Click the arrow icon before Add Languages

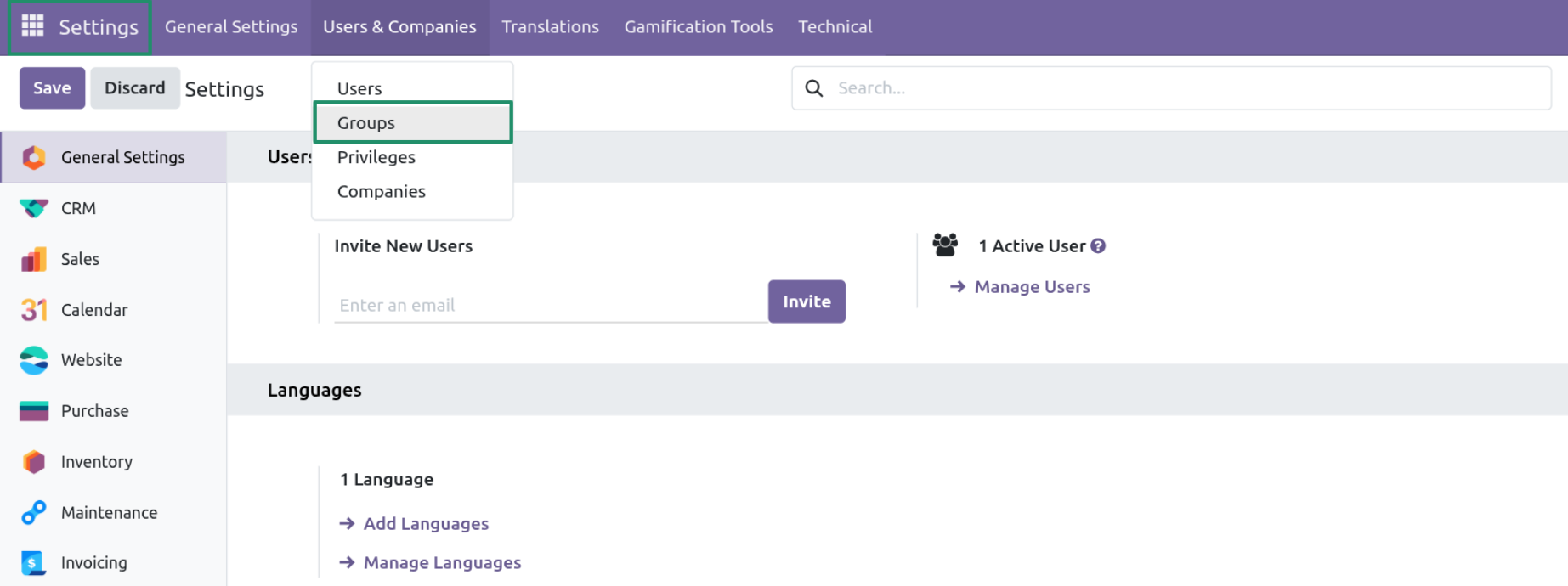347,524
